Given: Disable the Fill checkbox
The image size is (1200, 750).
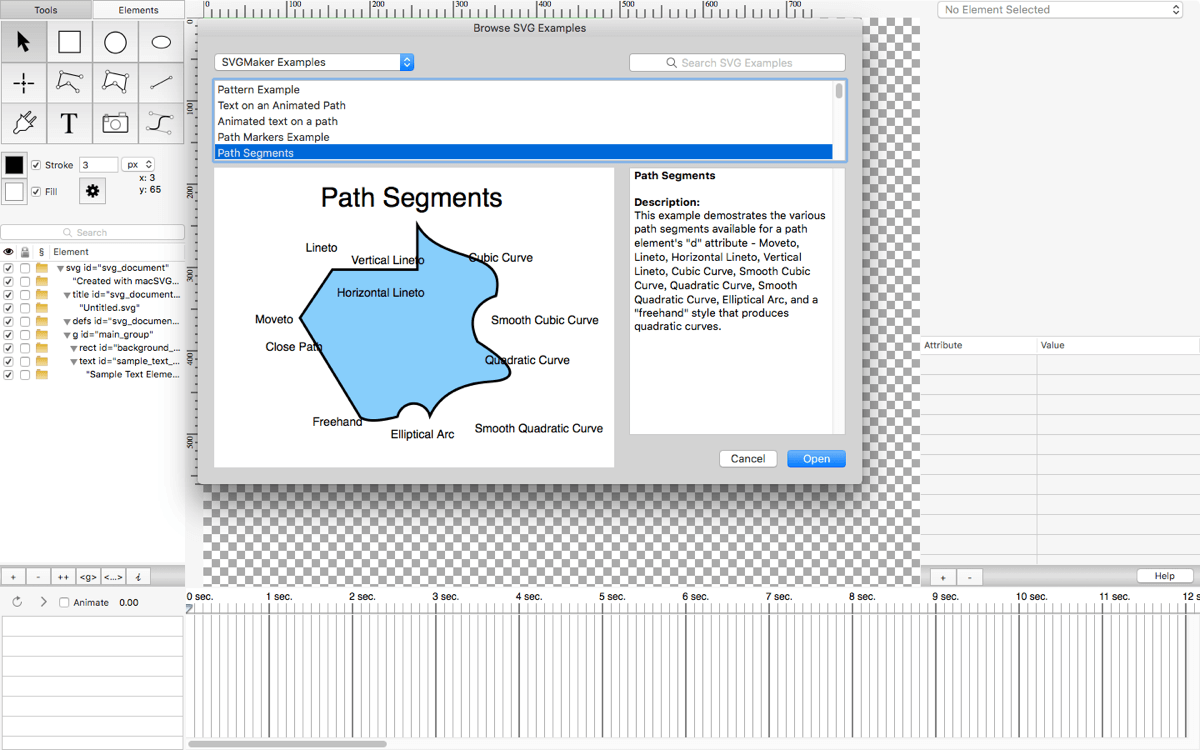Looking at the screenshot, I should click(36, 191).
